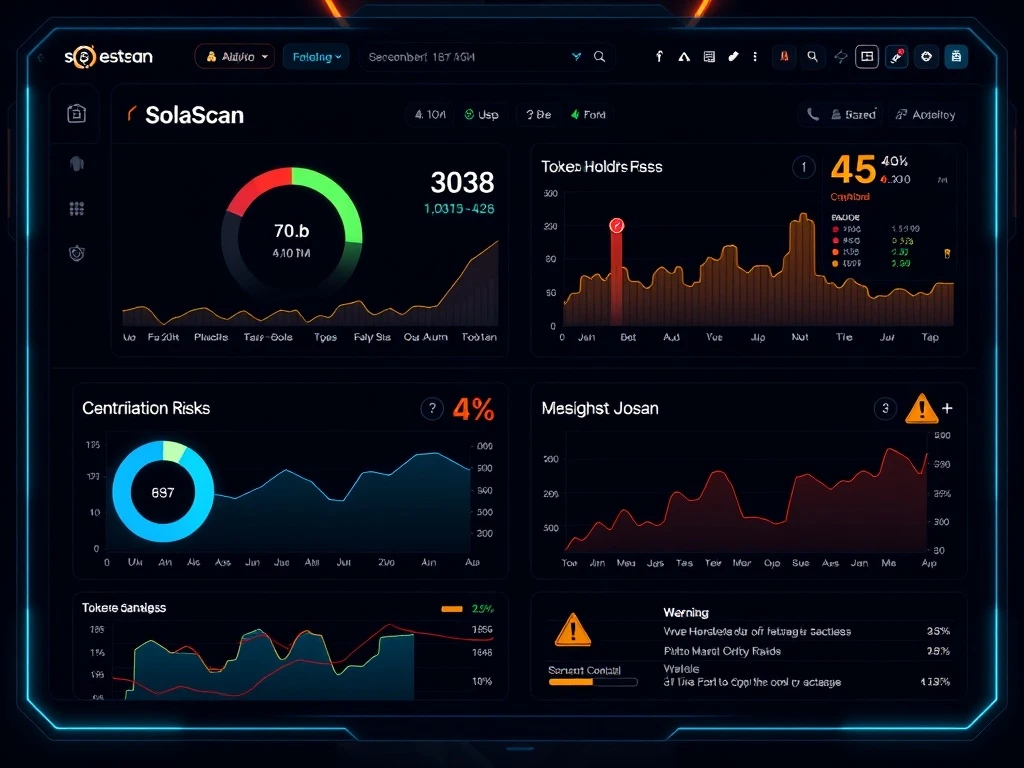Click the Adeitoy button
The image size is (1024, 768).
(925, 114)
